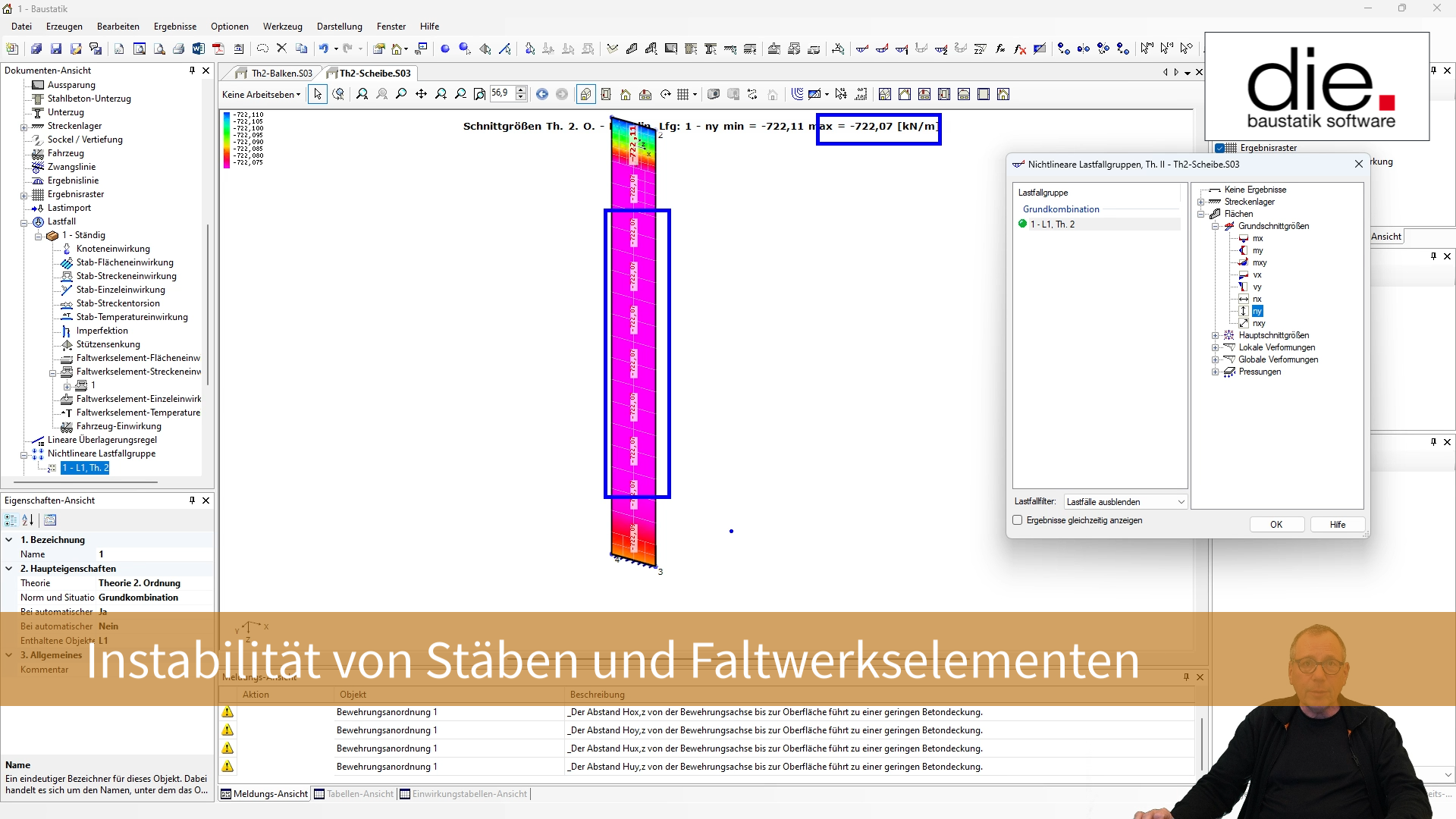Click the grid display icon
Viewport: 1456px width, 819px height.
(683, 94)
